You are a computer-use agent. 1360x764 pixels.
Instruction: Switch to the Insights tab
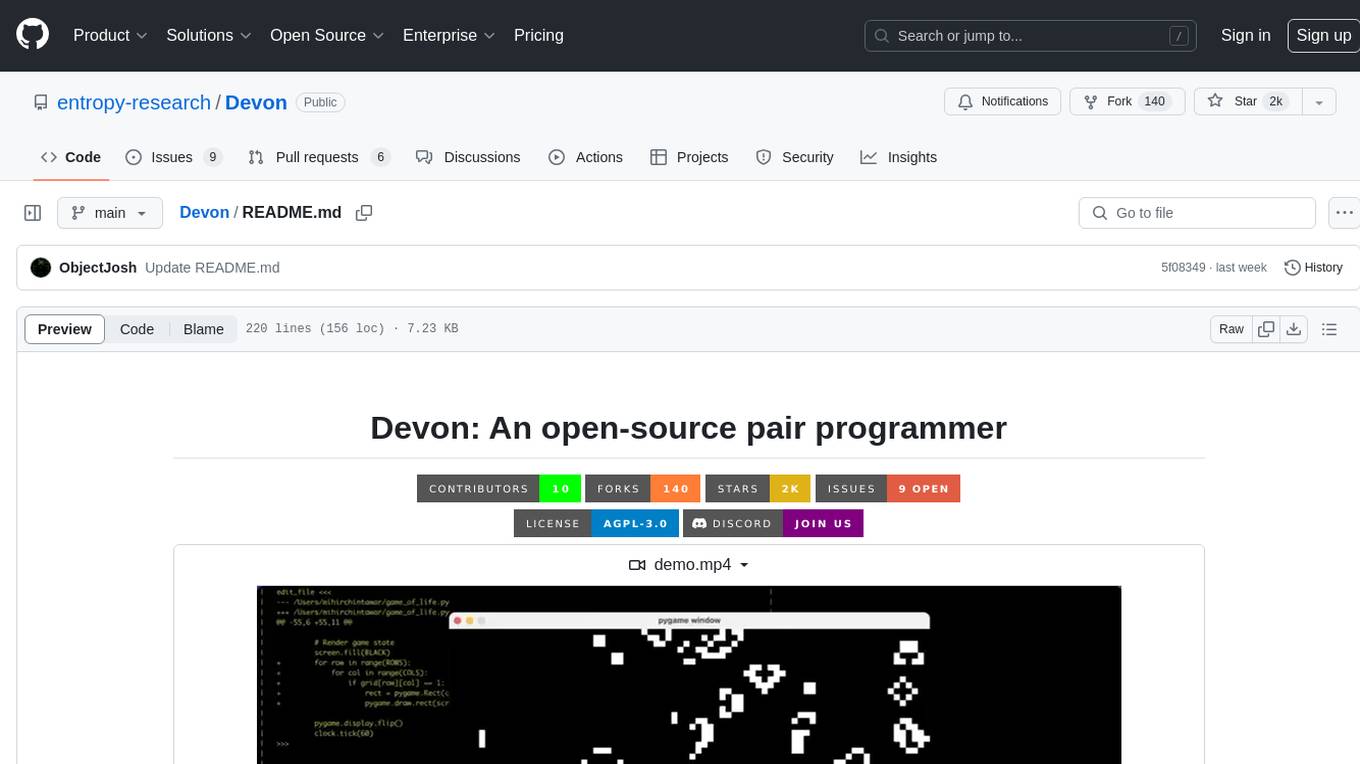pyautogui.click(x=899, y=157)
